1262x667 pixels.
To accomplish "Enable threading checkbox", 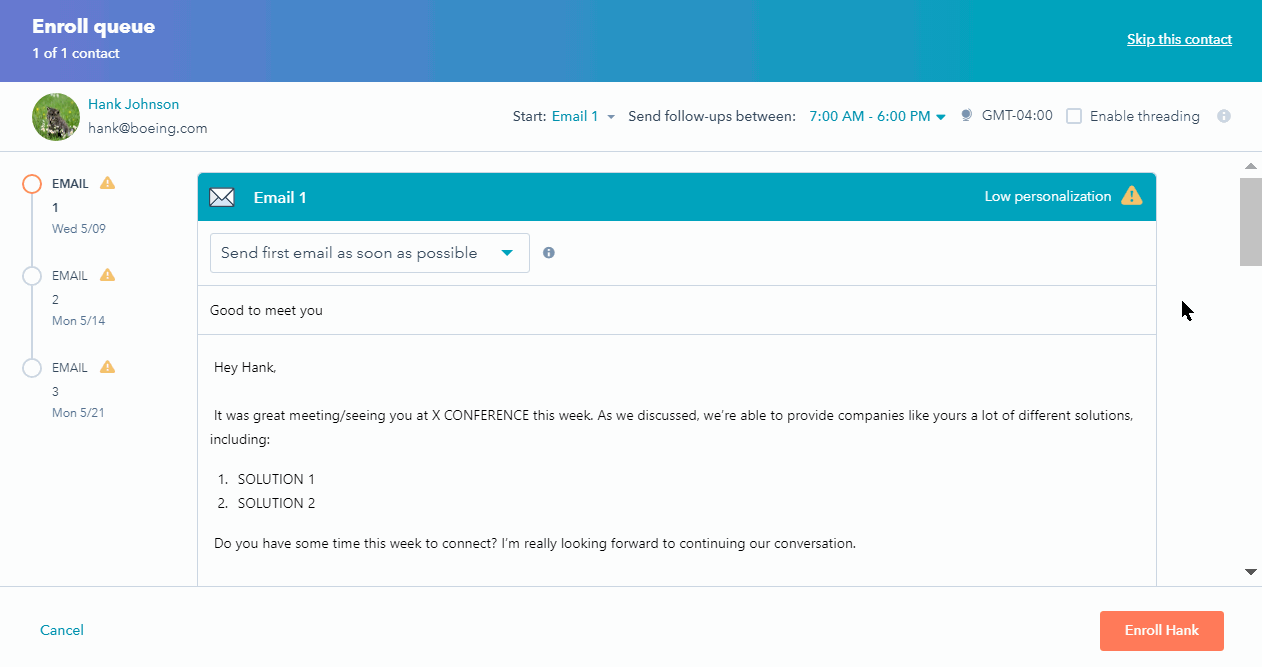I will point(1074,116).
